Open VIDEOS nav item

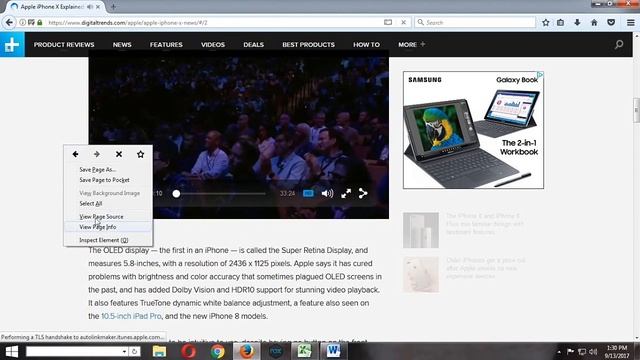click(x=213, y=44)
